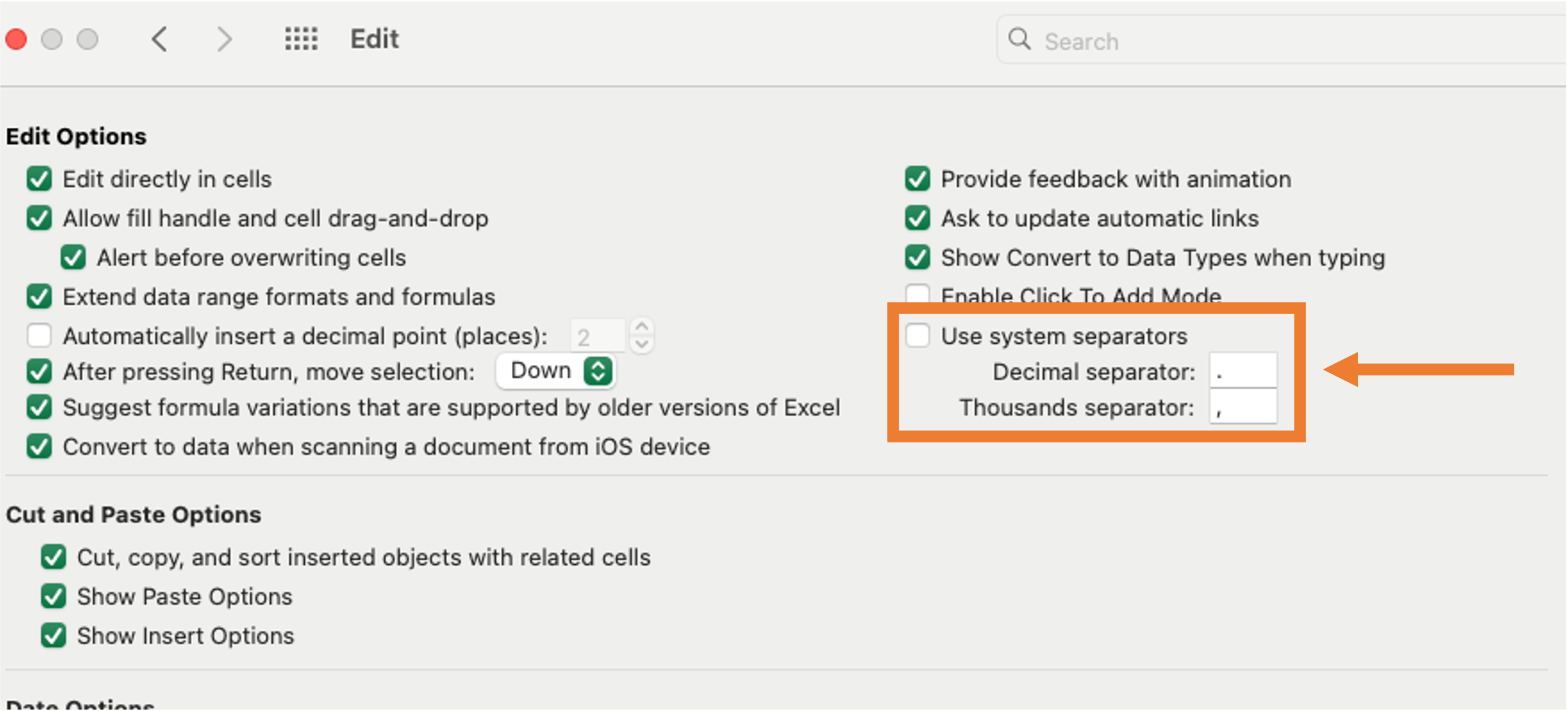Click inside the Search preferences field
1568x711 pixels.
[x=1278, y=41]
